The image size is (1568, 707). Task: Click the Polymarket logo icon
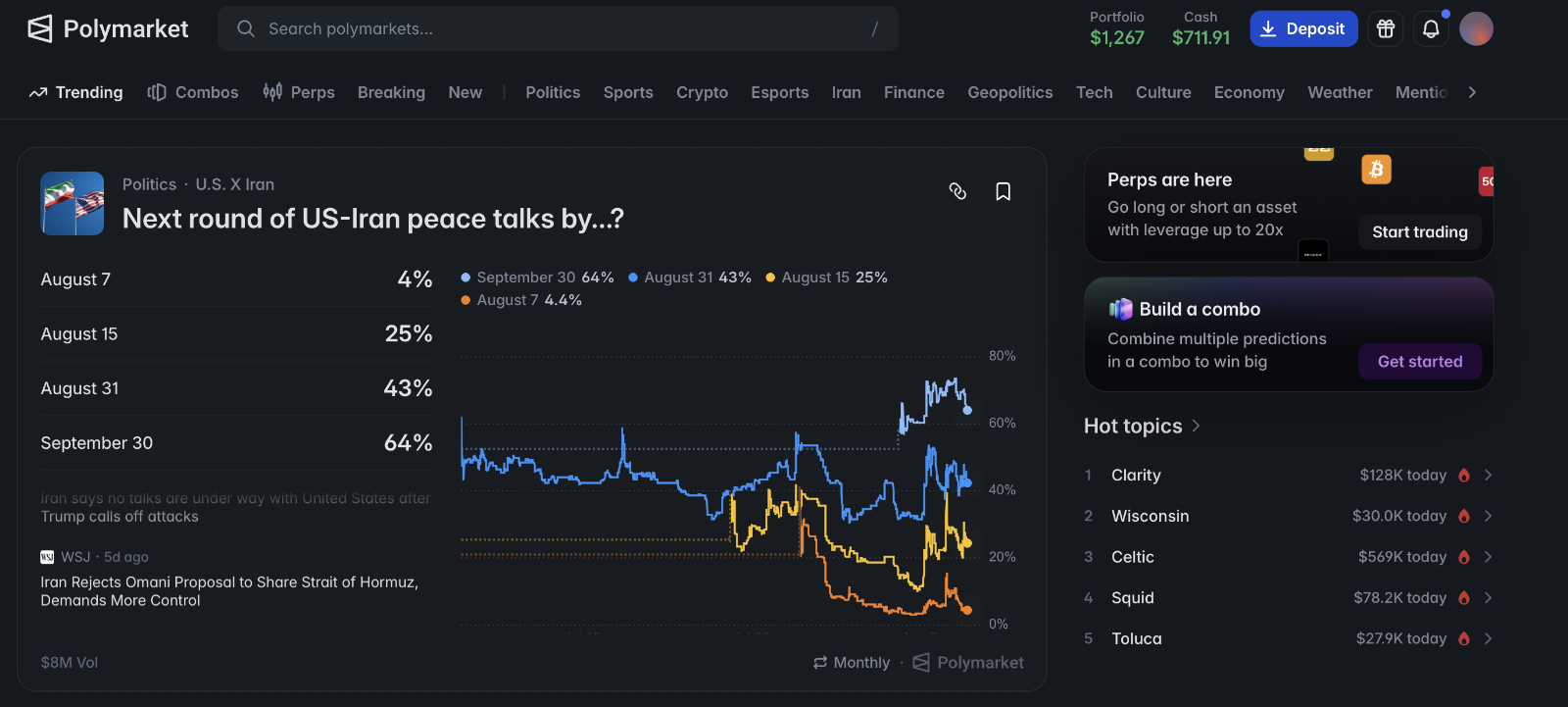pos(40,29)
